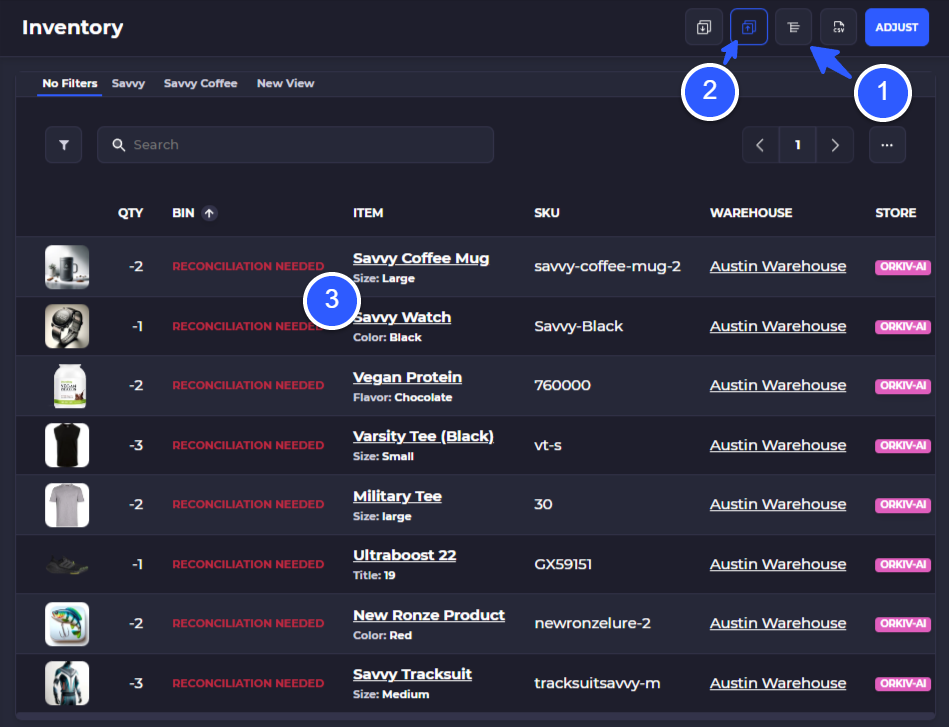The image size is (949, 727).
Task: Click SKU newronzelure-2 cell
Action: click(592, 623)
